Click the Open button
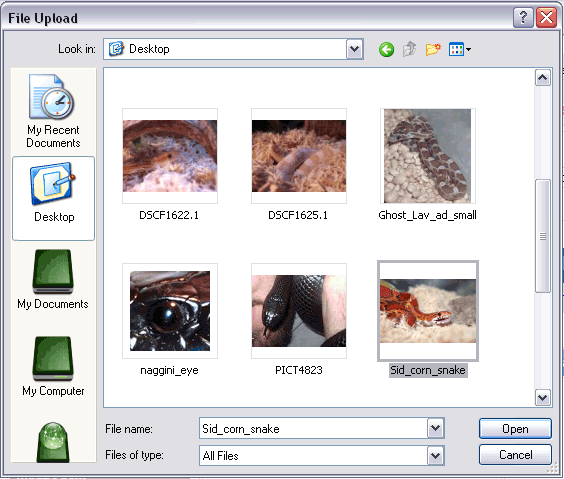 tap(515, 428)
